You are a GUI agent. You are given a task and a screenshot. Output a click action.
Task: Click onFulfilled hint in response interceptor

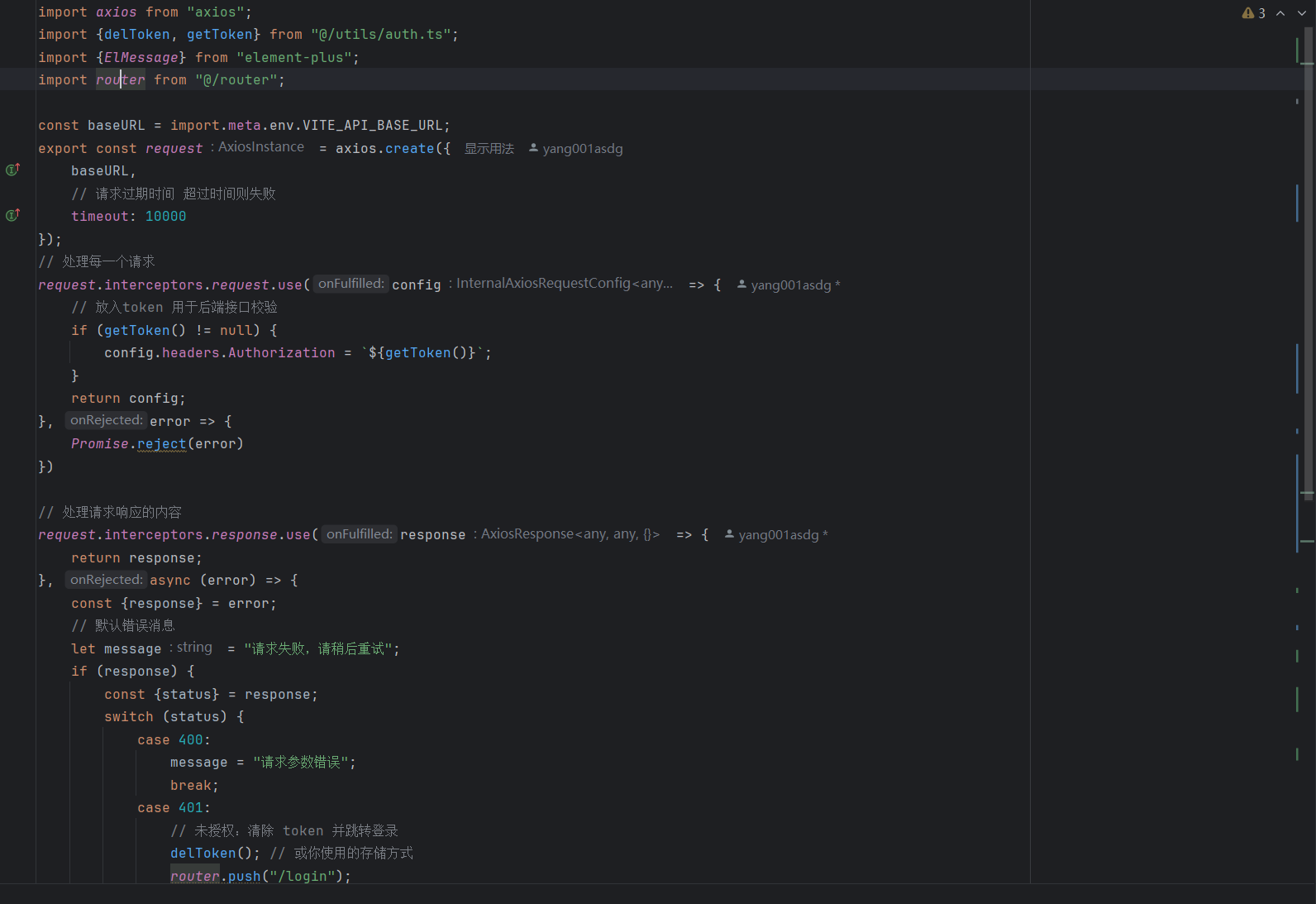coord(360,534)
